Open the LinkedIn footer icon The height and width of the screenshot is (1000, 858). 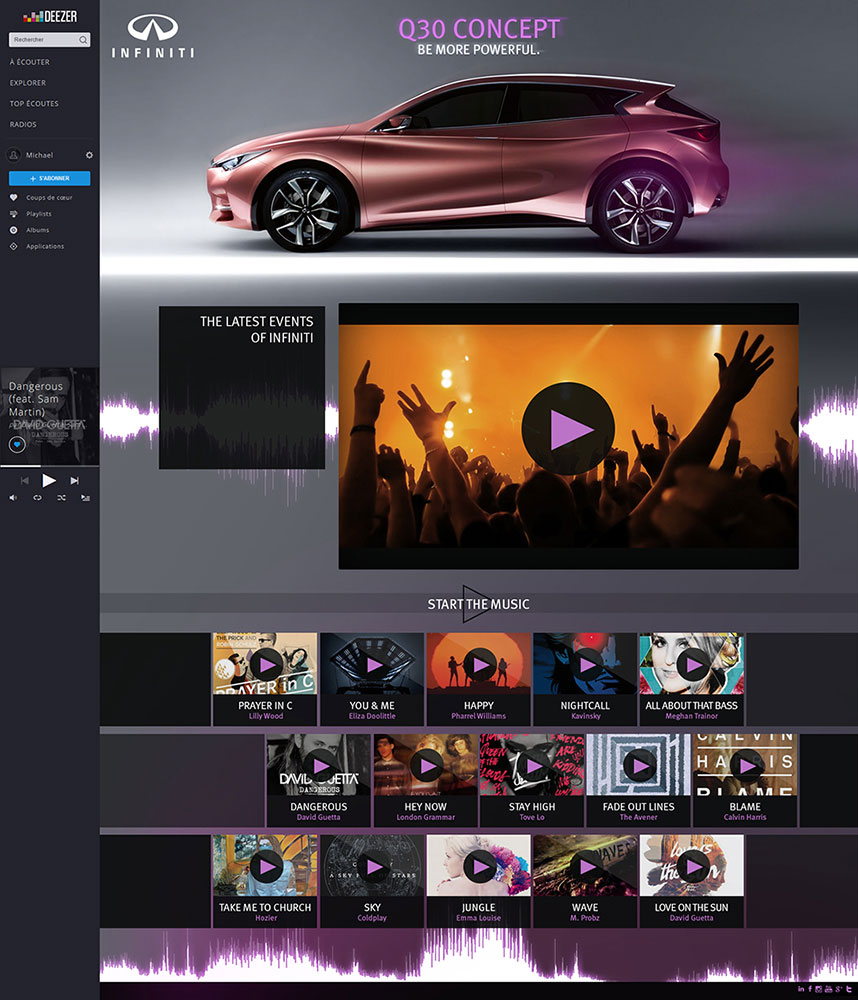(801, 989)
